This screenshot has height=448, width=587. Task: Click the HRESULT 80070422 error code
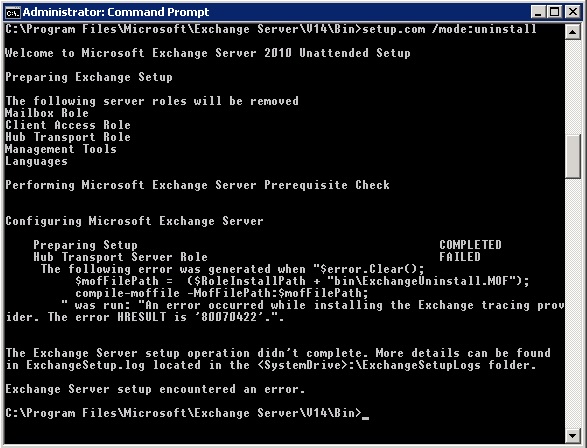(x=229, y=317)
